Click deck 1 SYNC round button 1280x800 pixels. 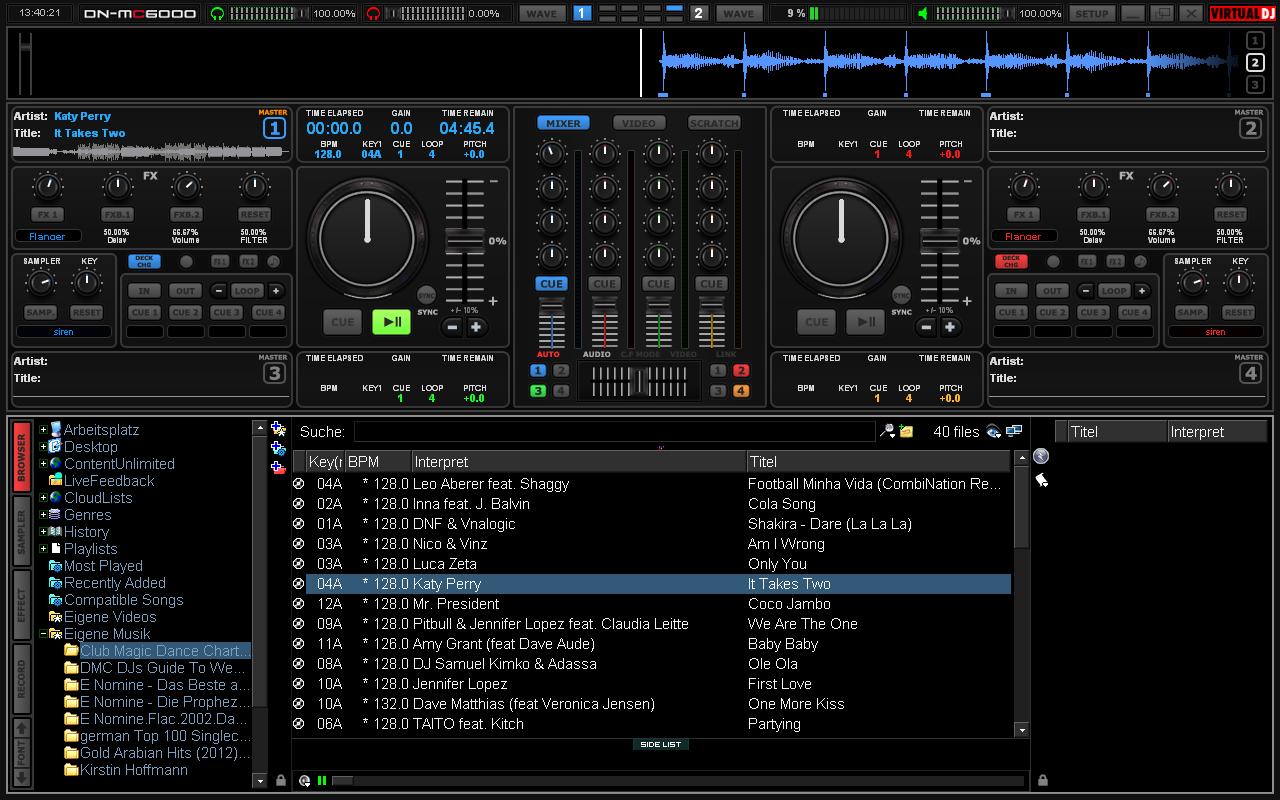(427, 295)
